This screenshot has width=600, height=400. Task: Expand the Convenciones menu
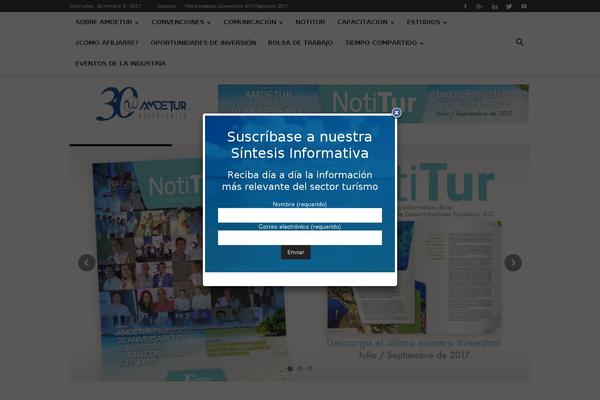181,22
